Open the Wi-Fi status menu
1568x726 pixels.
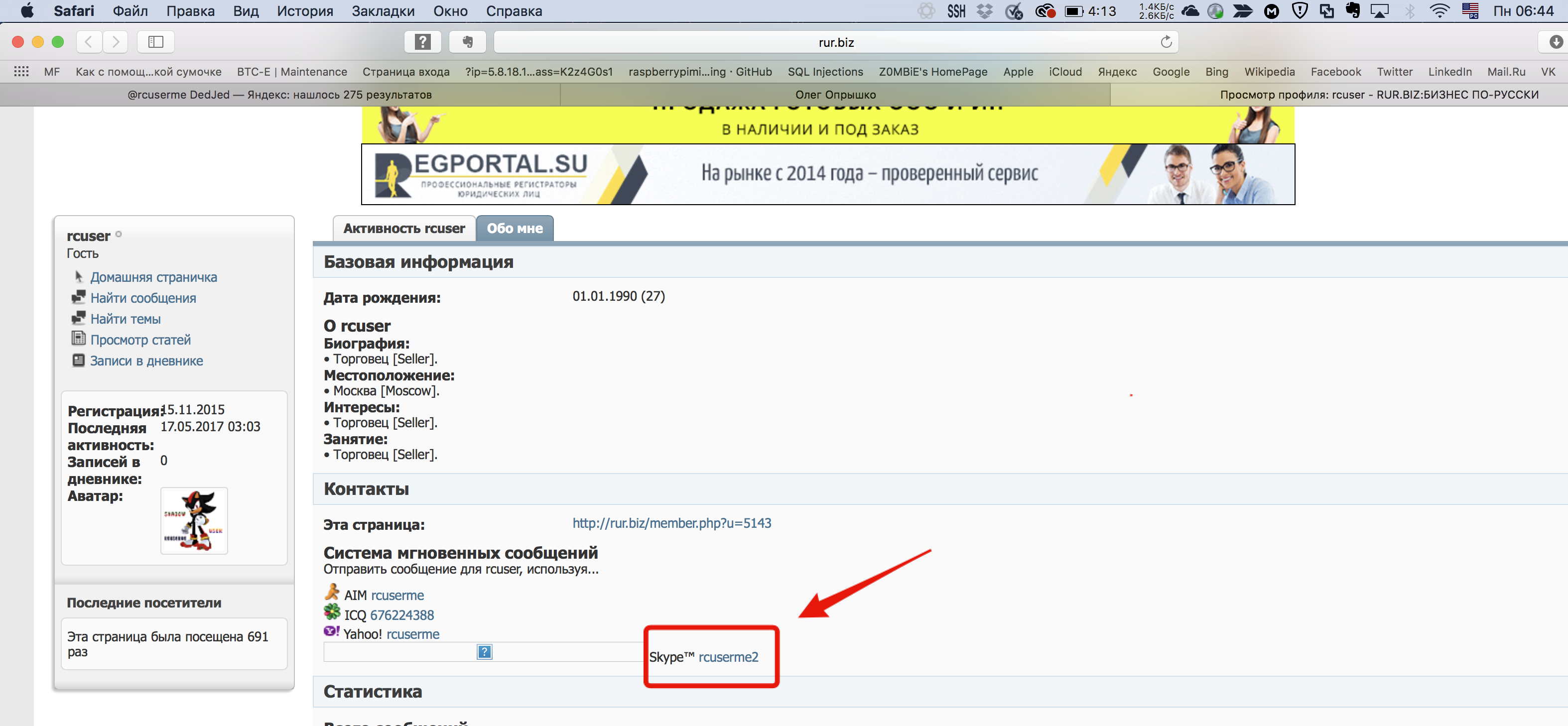[1439, 11]
